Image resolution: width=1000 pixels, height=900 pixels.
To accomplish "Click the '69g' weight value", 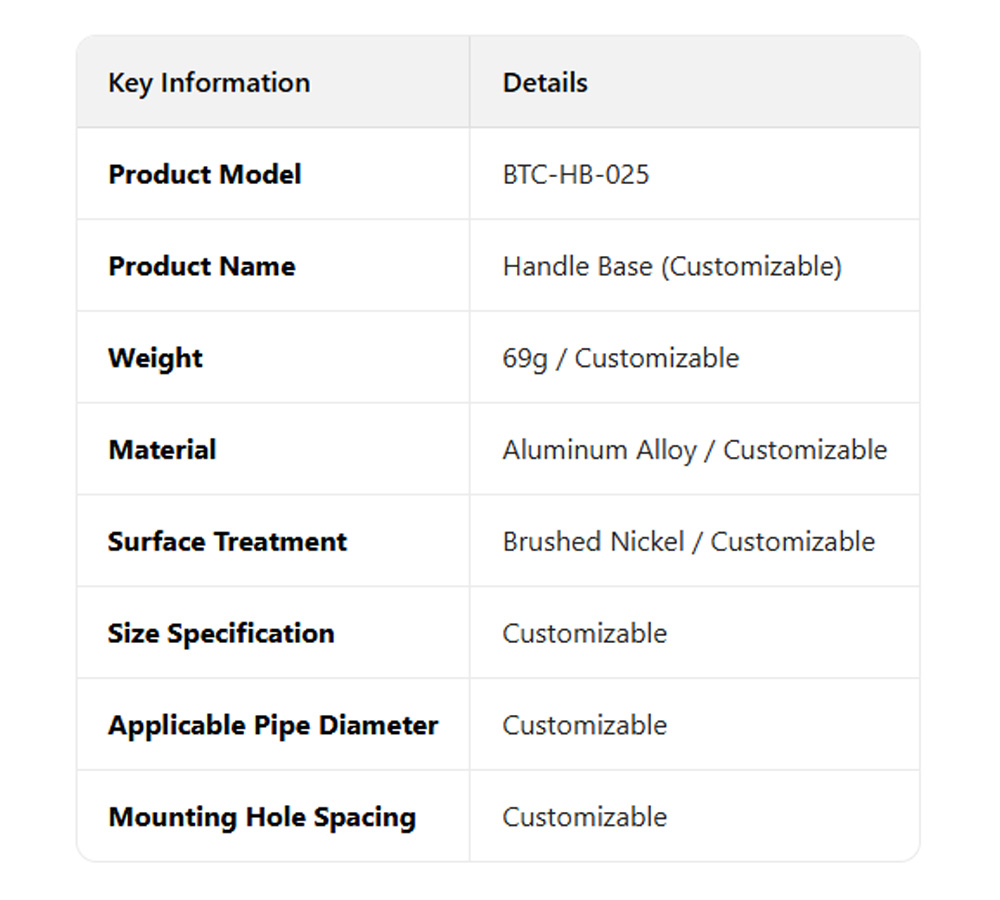I will tap(525, 359).
